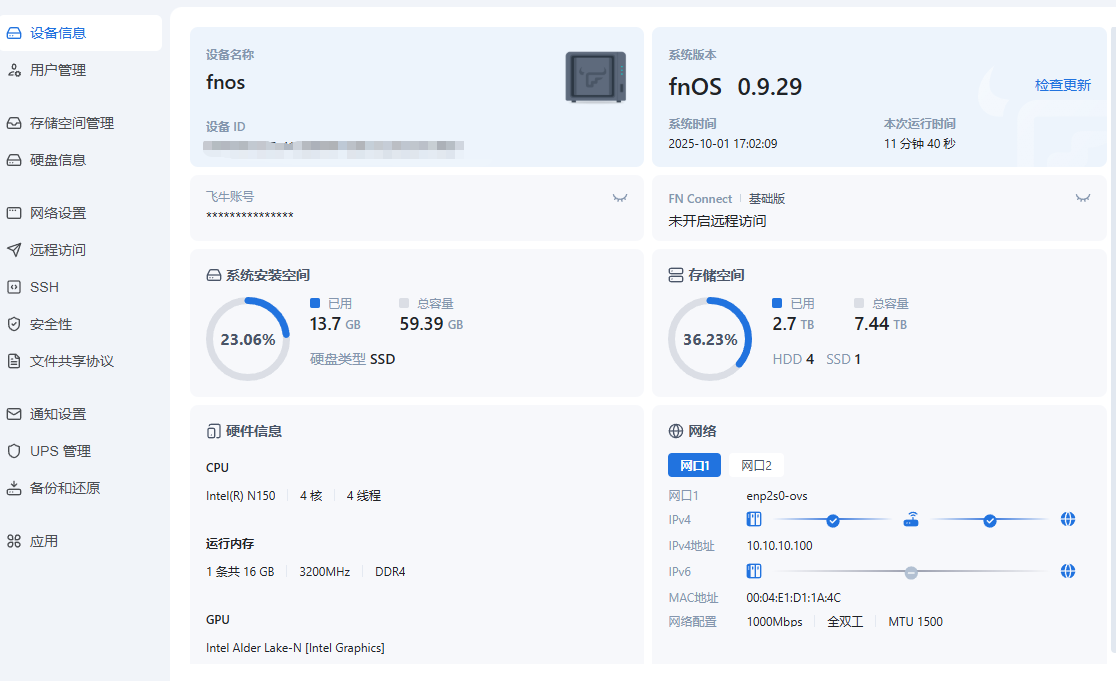This screenshot has width=1116, height=681.
Task: Open 存储空间管理 settings
Action: (71, 123)
